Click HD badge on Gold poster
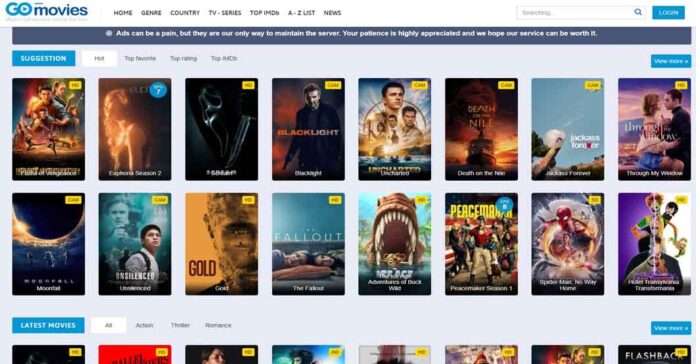696x364 pixels. [x=249, y=200]
